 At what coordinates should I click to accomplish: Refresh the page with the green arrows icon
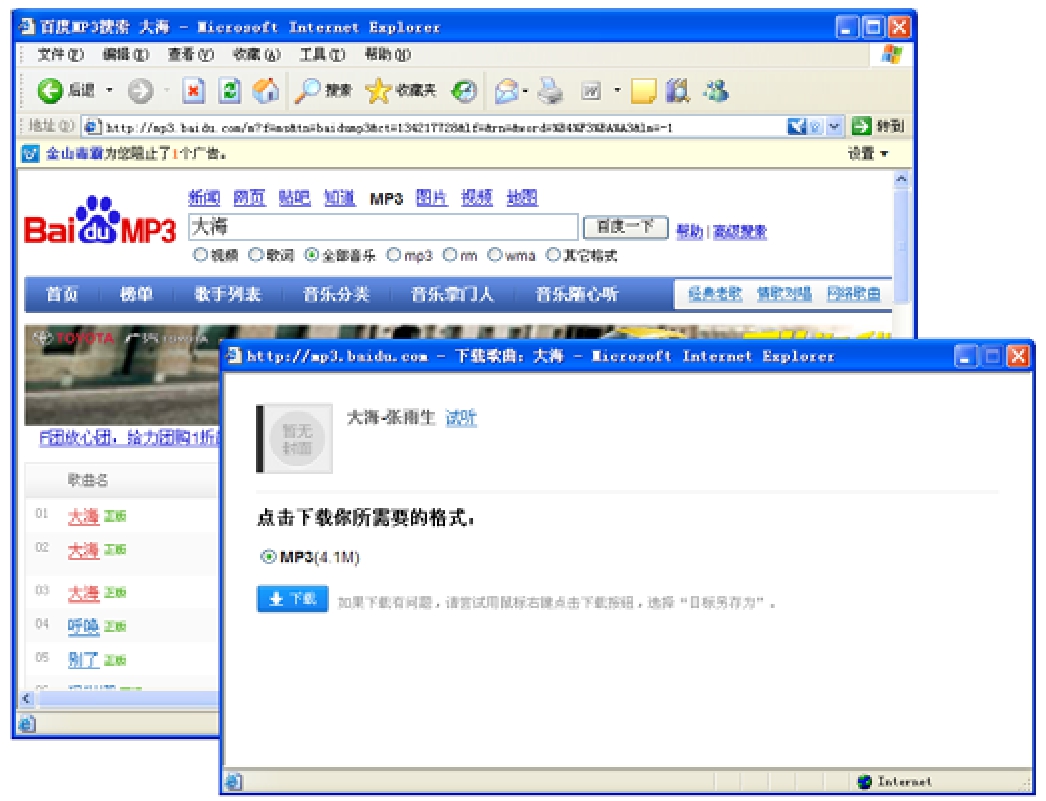coord(229,91)
